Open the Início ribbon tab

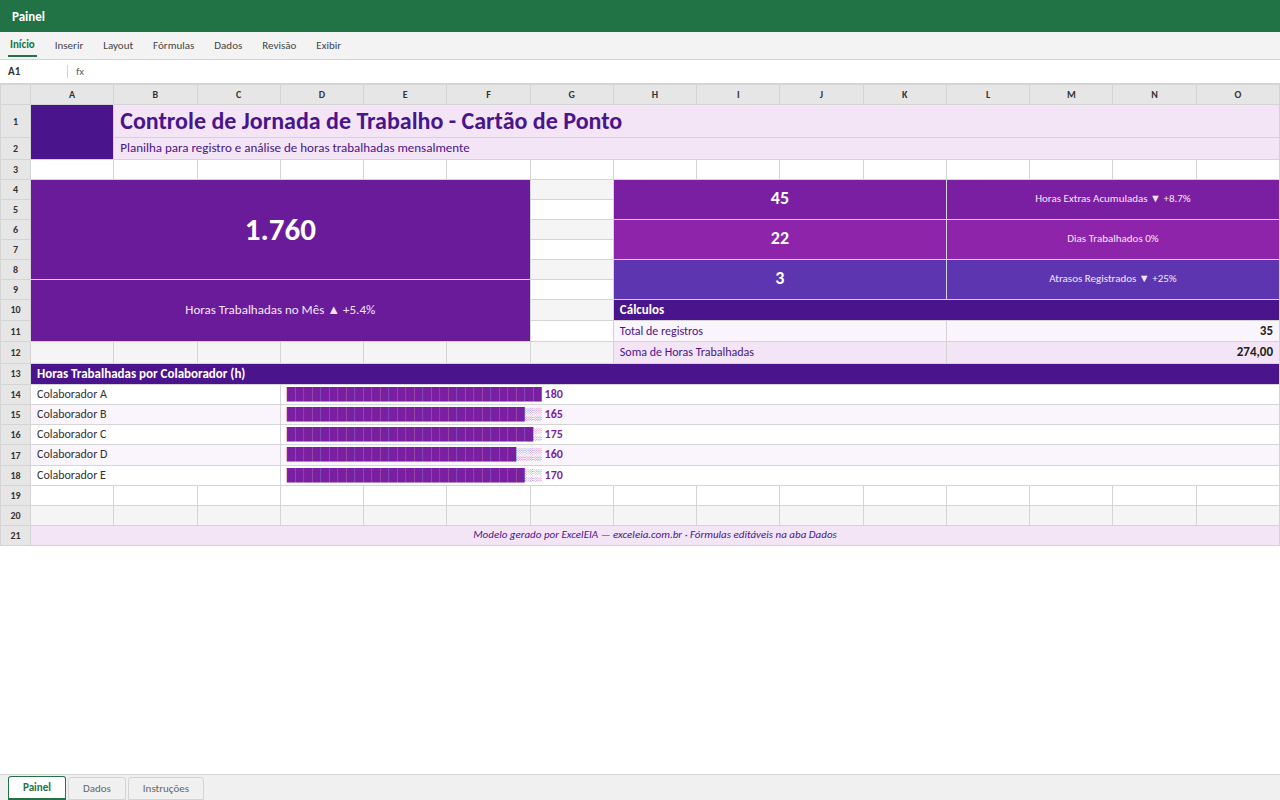22,45
